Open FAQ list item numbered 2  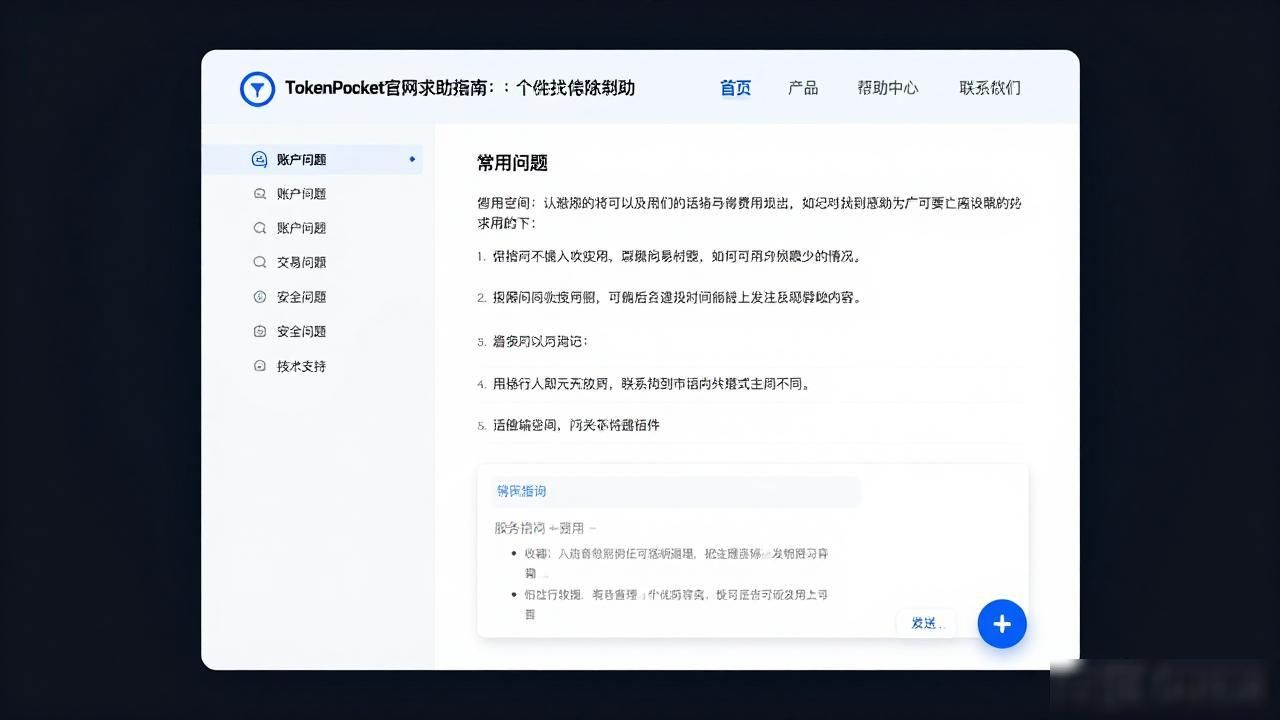(668, 297)
